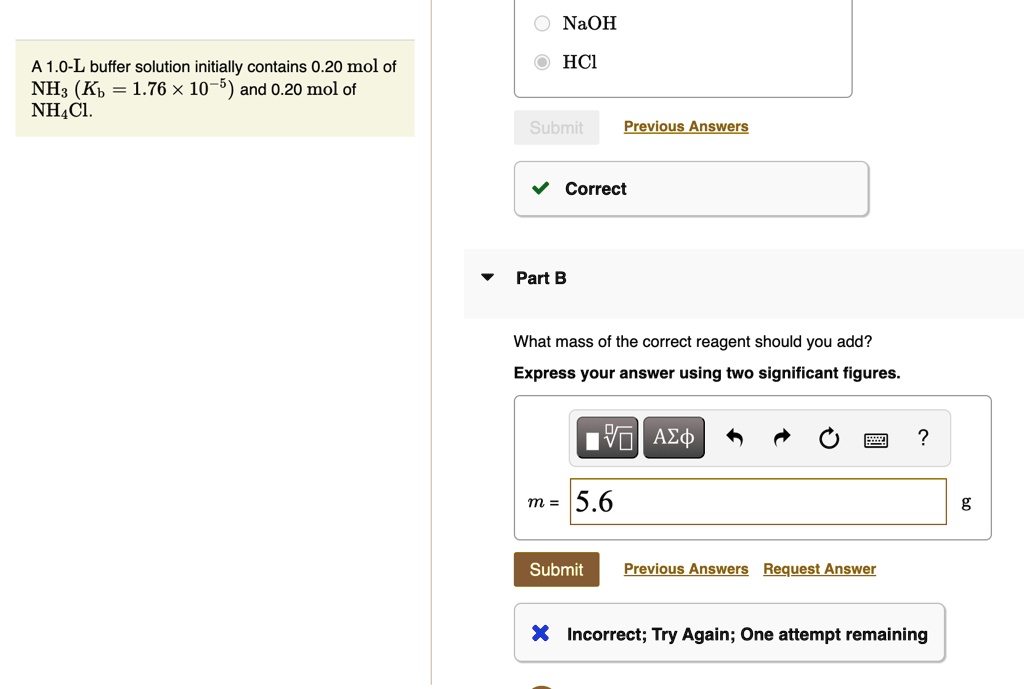Click the Request Answer link
This screenshot has width=1024, height=689.
click(x=819, y=569)
